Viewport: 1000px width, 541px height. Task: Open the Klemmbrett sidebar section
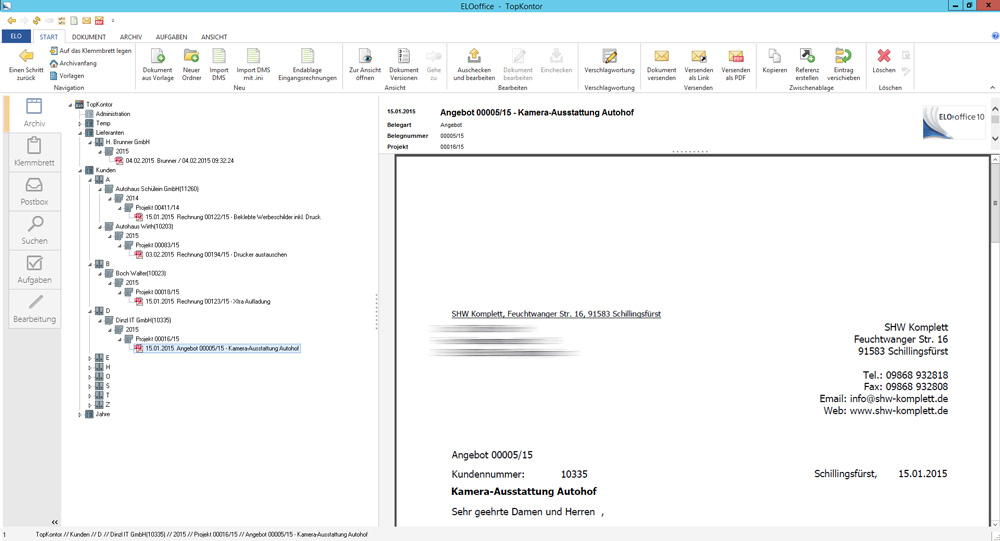pyautogui.click(x=34, y=152)
